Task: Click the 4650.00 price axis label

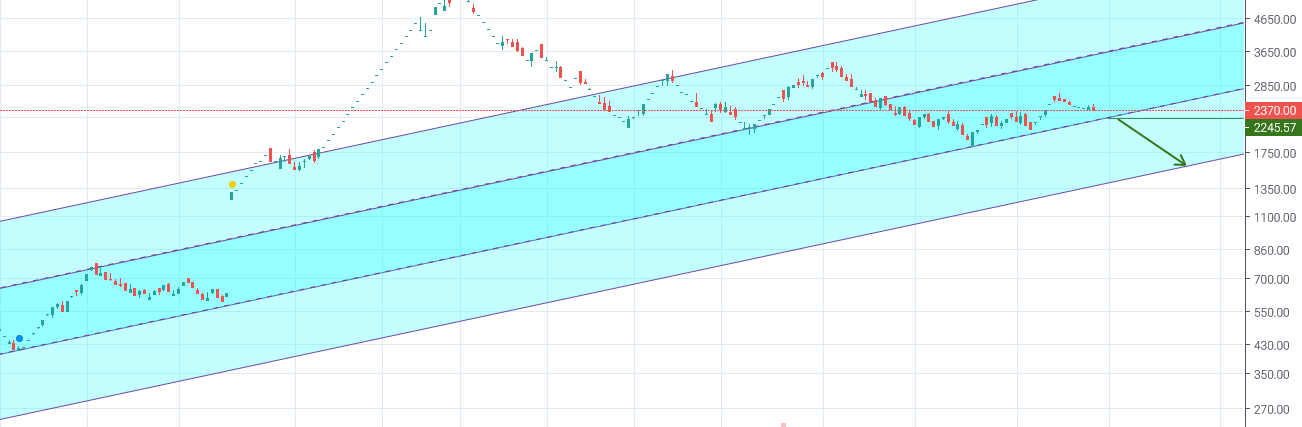Action: click(1274, 20)
